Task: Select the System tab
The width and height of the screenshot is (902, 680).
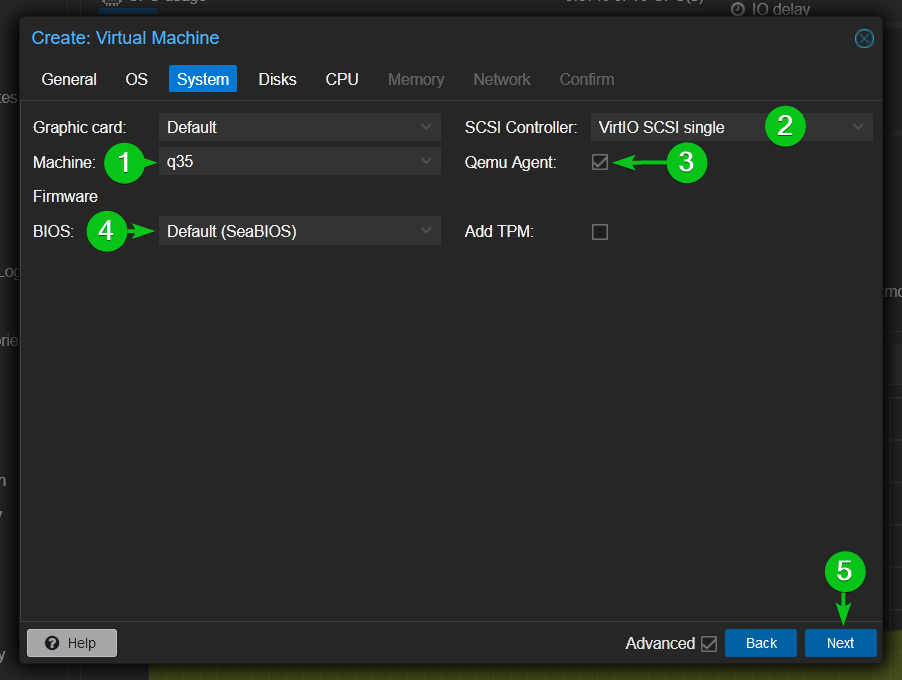Action: (202, 79)
